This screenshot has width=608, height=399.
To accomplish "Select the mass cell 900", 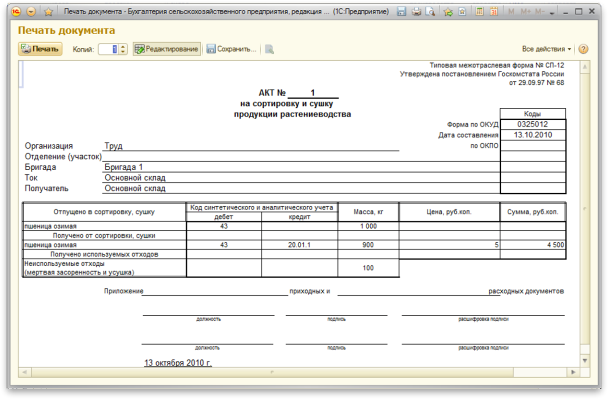I will click(368, 245).
